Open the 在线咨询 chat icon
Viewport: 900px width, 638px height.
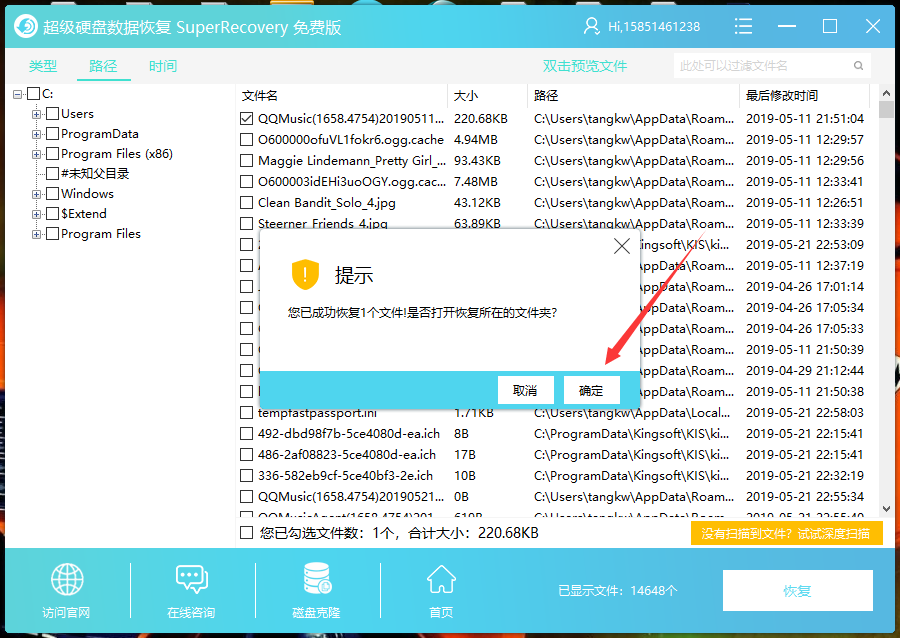pos(192,579)
